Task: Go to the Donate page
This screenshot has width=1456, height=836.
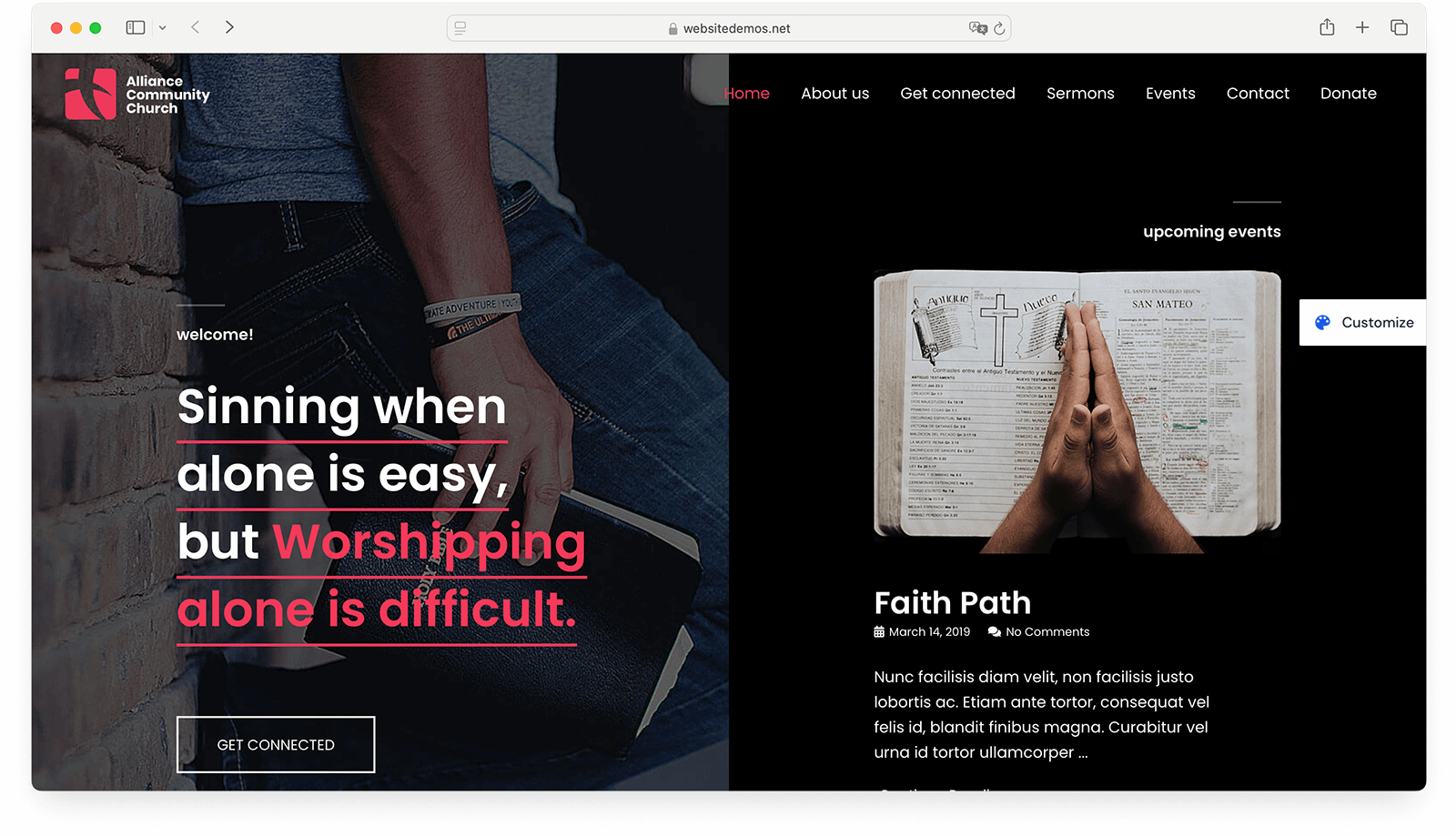Action: 1348,93
